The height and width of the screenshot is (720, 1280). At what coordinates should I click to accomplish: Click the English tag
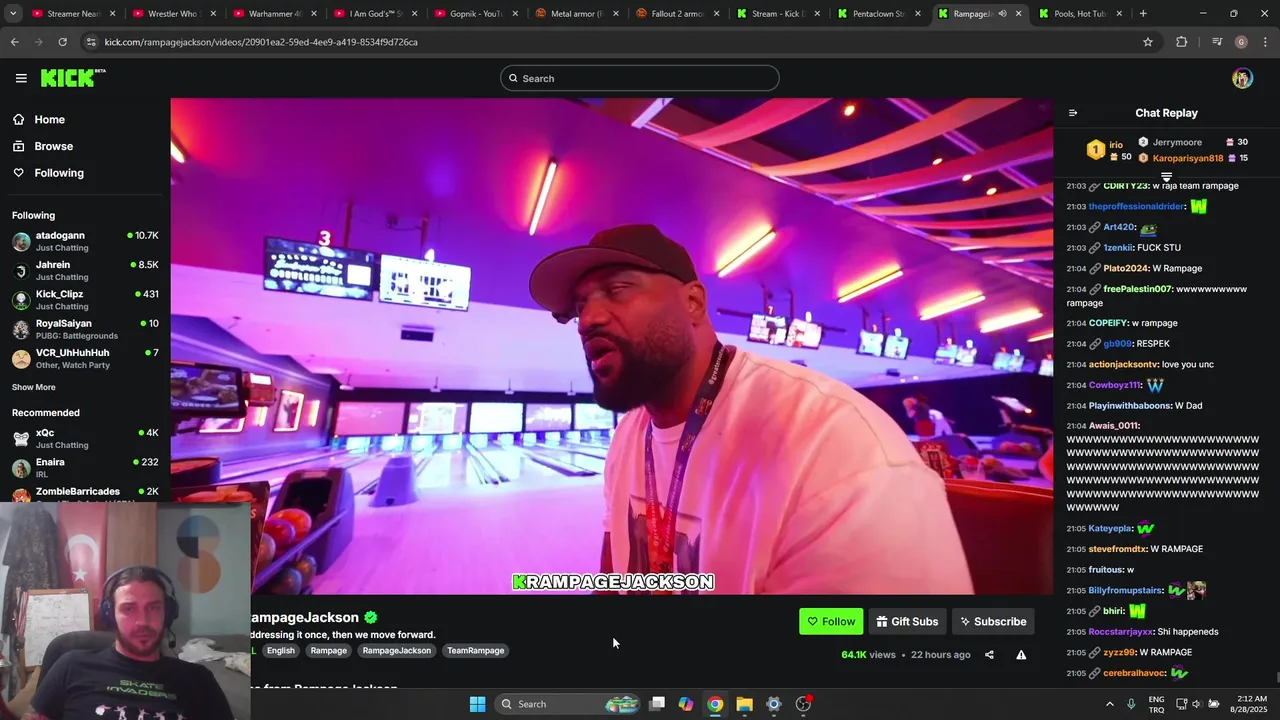[280, 650]
